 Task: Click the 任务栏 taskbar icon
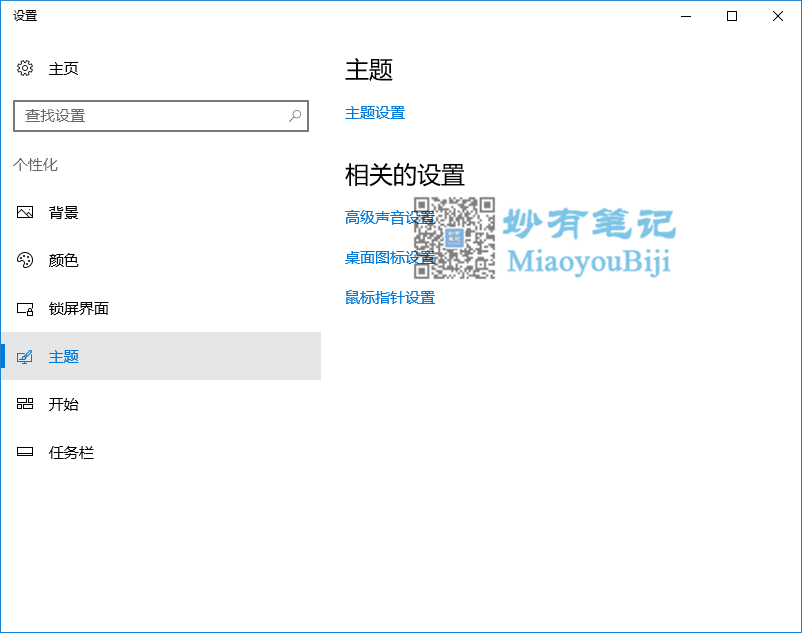[x=25, y=452]
